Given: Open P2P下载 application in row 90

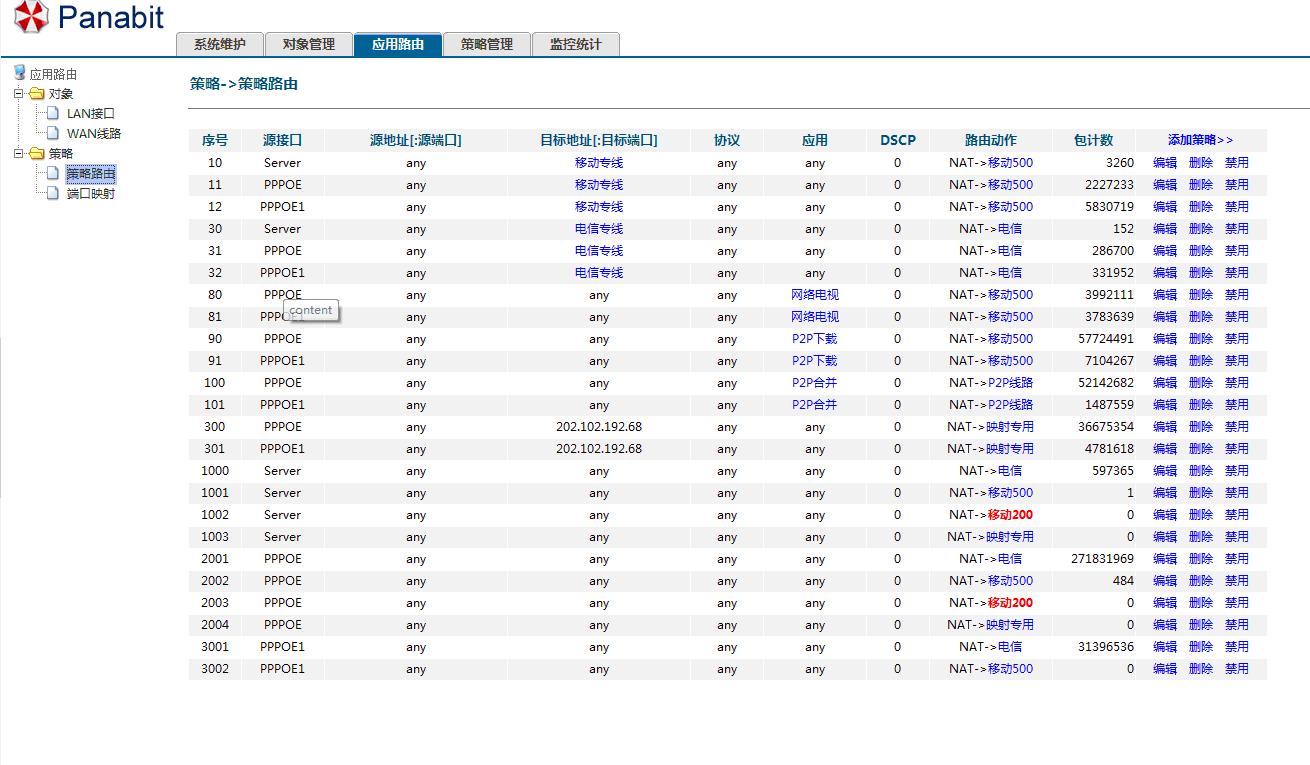Looking at the screenshot, I should (x=815, y=339).
